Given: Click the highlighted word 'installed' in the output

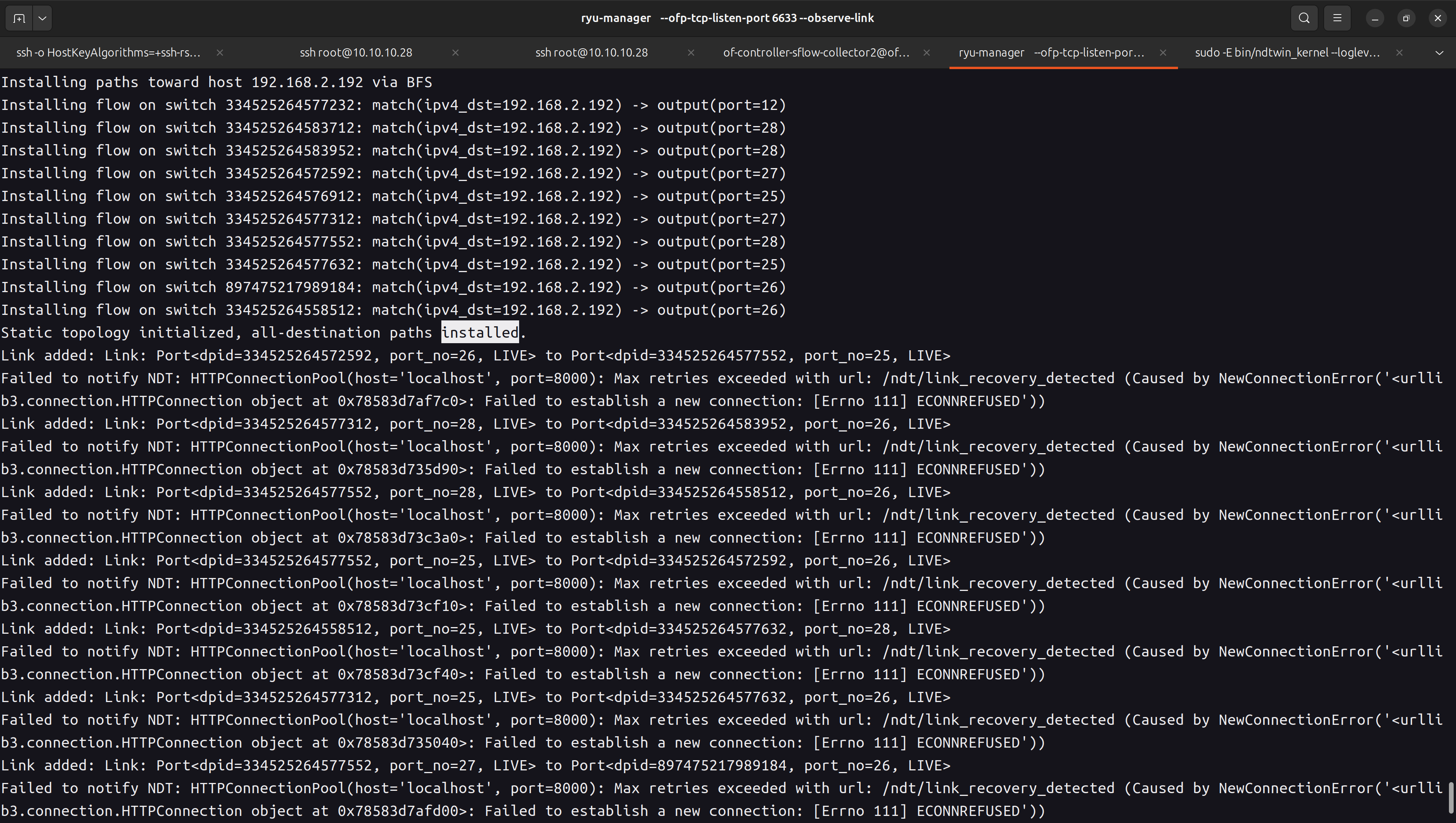Looking at the screenshot, I should tap(479, 332).
